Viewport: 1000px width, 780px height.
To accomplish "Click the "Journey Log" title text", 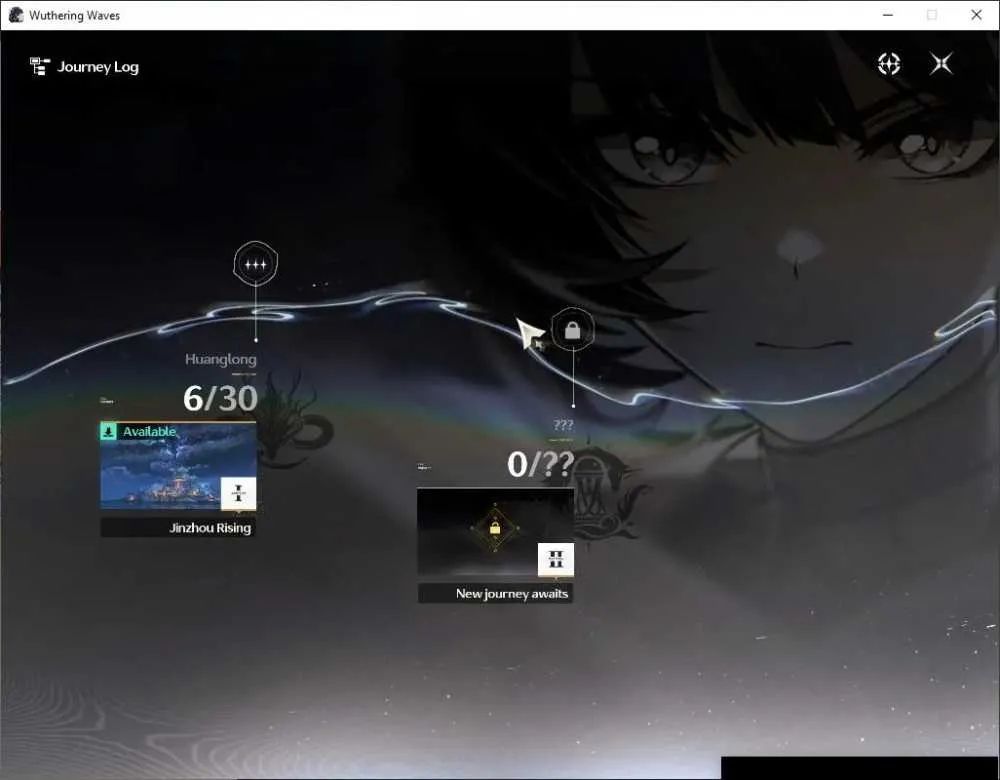I will (98, 67).
